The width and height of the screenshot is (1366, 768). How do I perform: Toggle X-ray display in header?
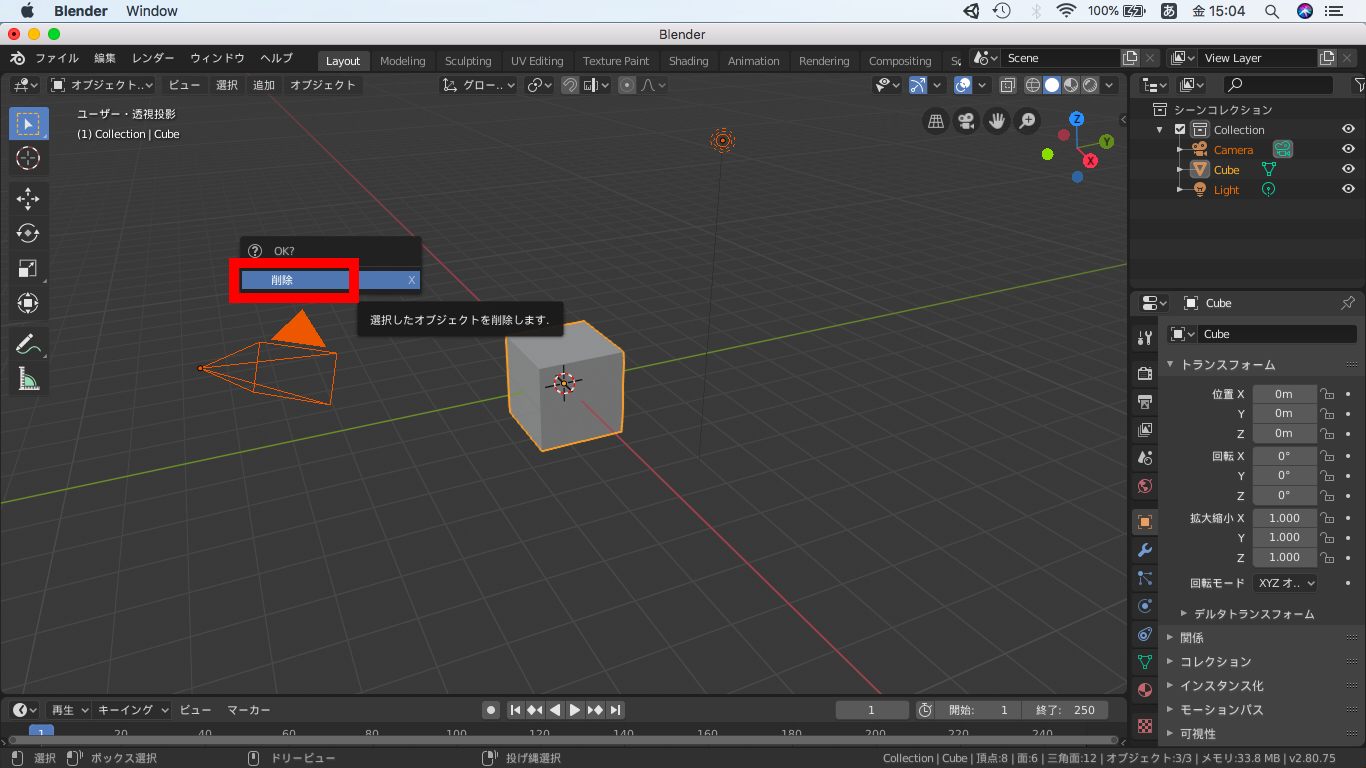(1008, 85)
